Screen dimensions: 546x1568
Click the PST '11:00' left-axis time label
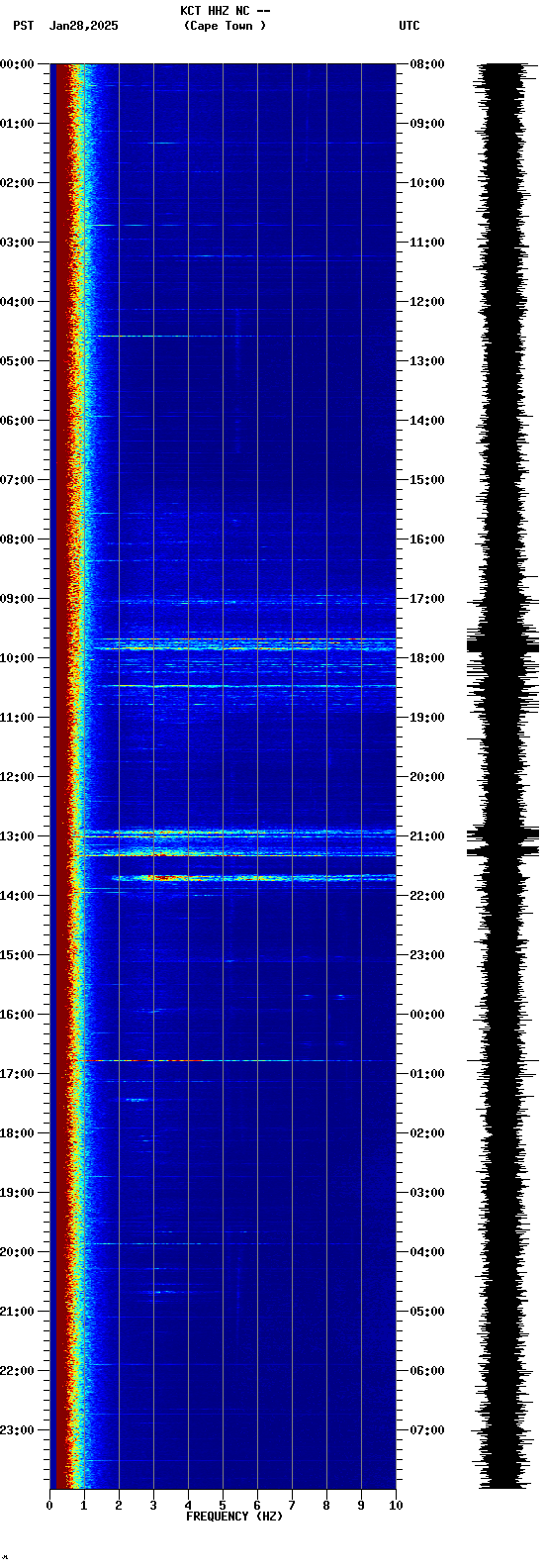point(17,718)
